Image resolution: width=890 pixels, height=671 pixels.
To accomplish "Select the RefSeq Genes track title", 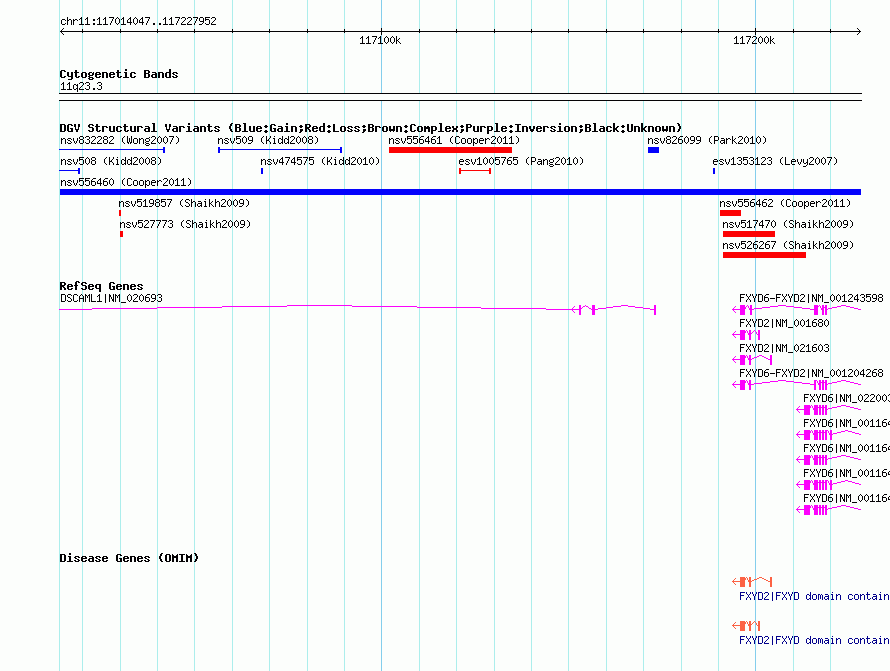I will [x=101, y=286].
